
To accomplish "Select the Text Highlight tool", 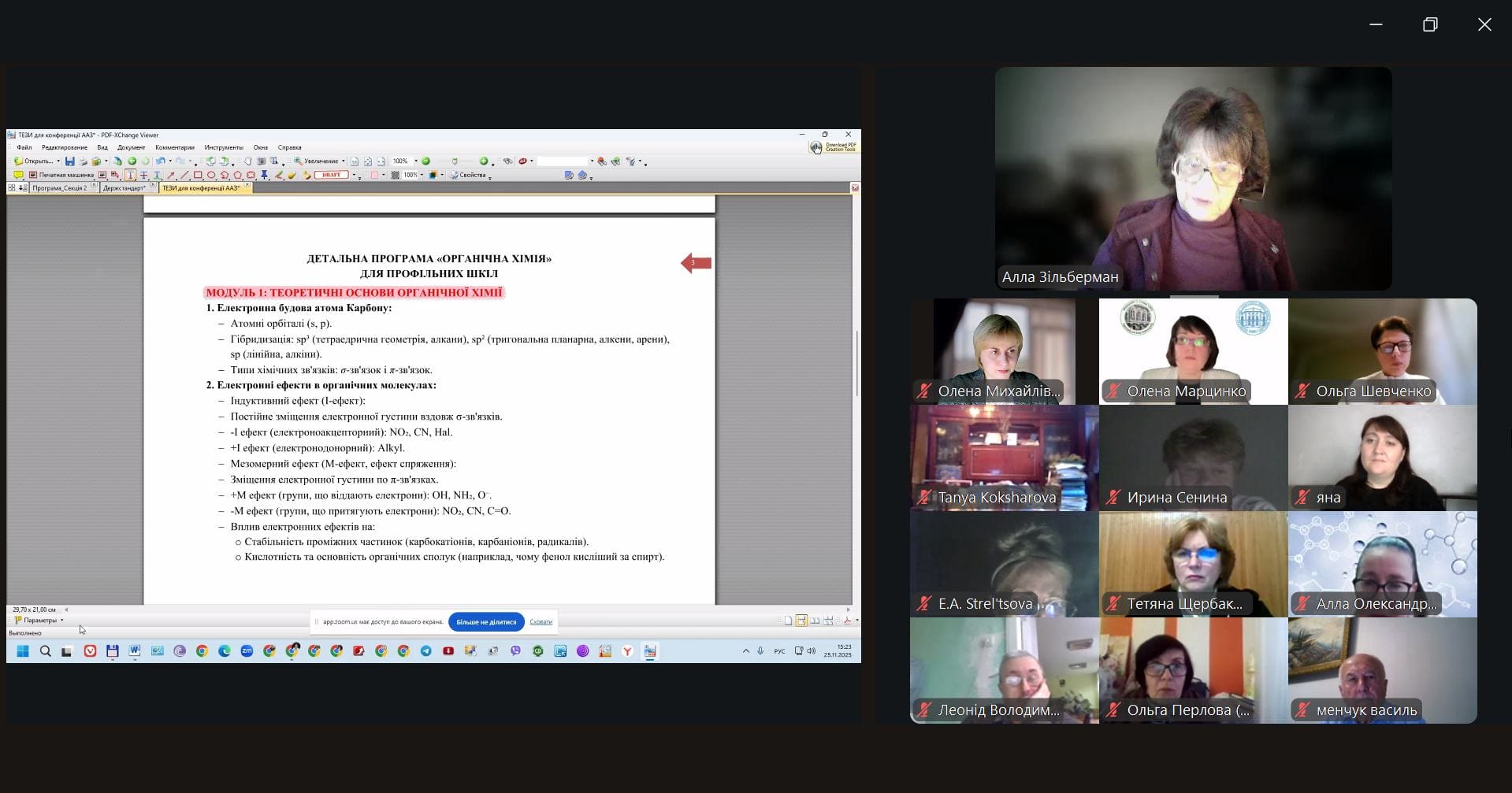I will pyautogui.click(x=130, y=176).
